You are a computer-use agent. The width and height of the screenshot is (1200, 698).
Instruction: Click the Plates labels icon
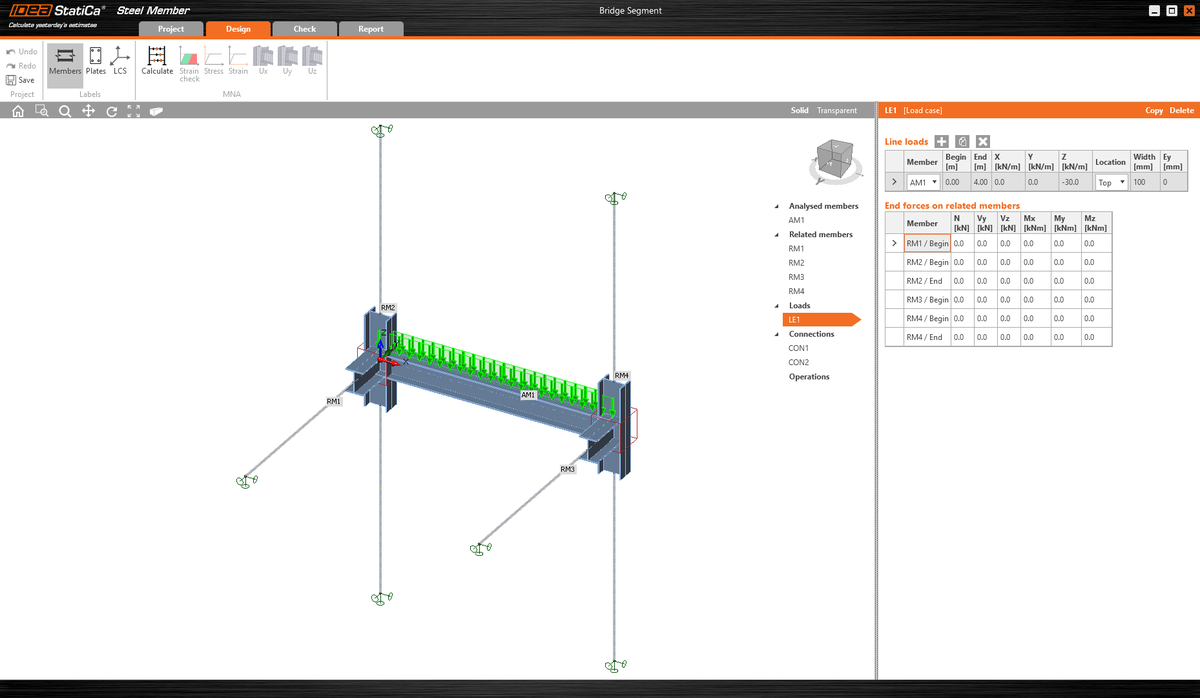pyautogui.click(x=95, y=62)
